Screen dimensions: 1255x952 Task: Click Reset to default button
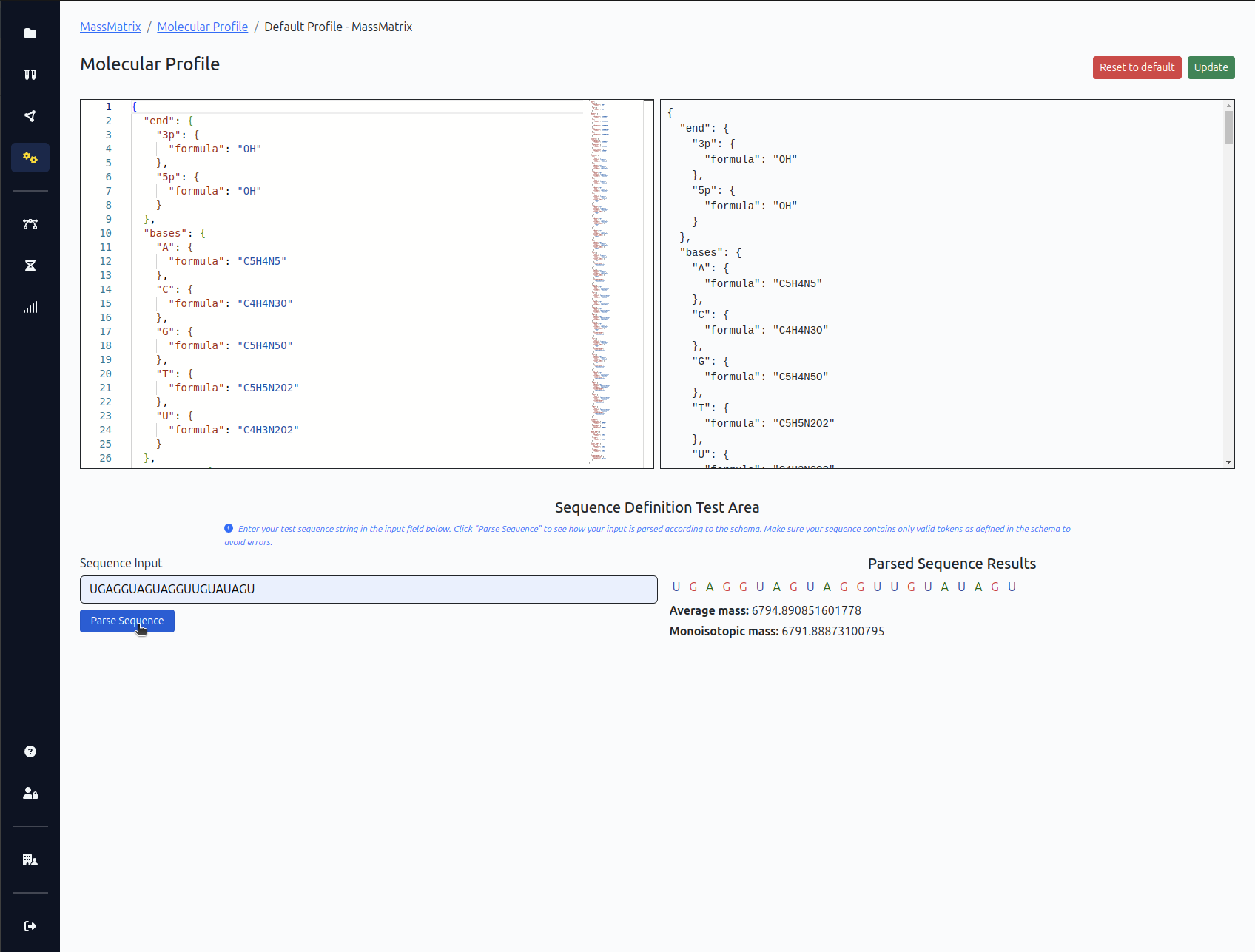1137,67
